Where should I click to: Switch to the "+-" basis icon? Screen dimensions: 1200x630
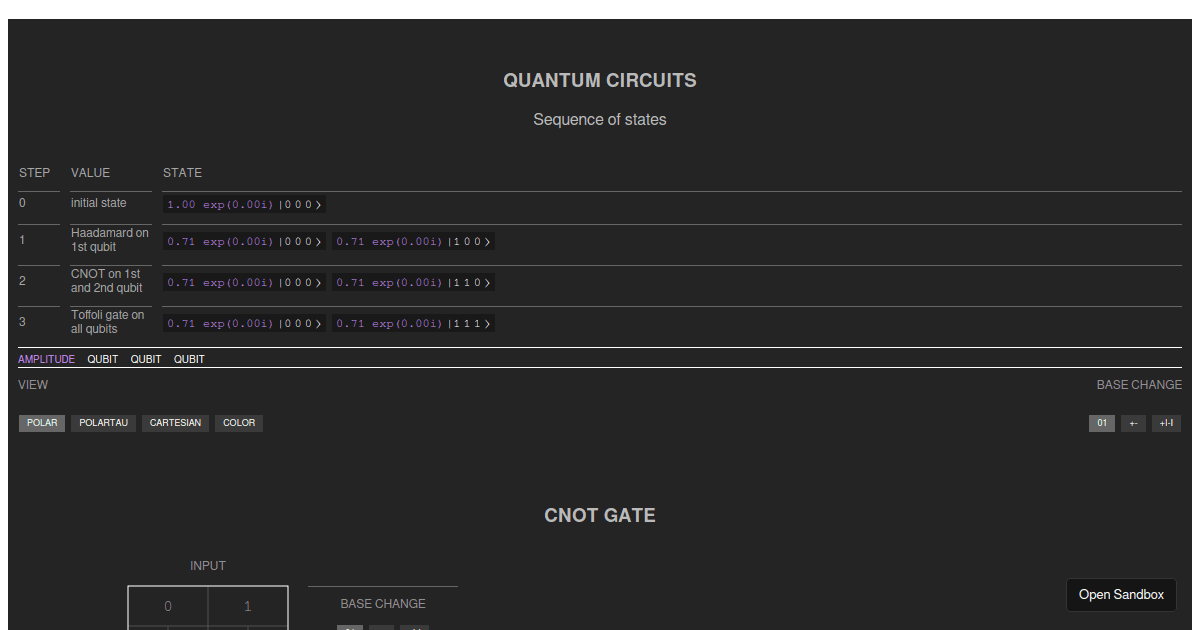[1133, 423]
